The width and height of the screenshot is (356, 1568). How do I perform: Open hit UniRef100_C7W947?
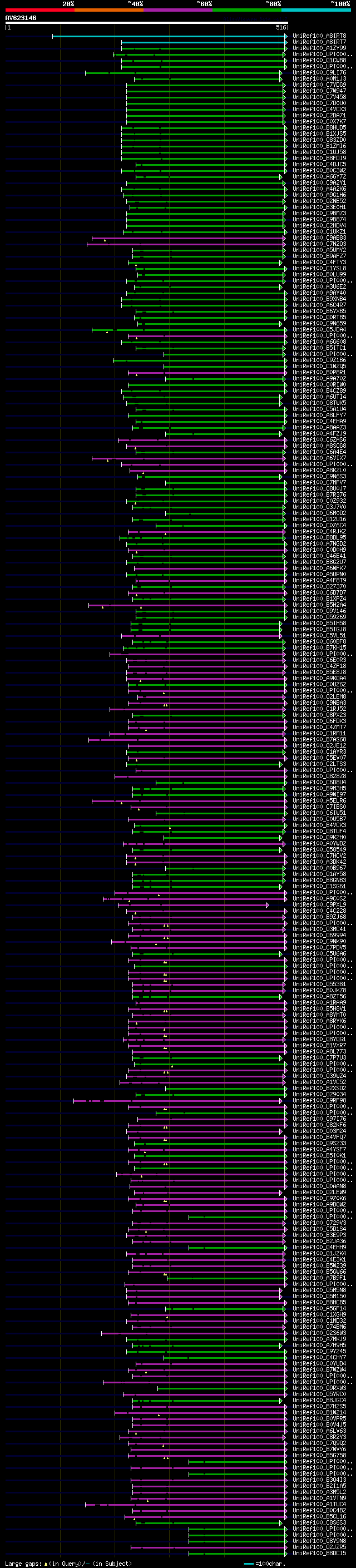319,91
